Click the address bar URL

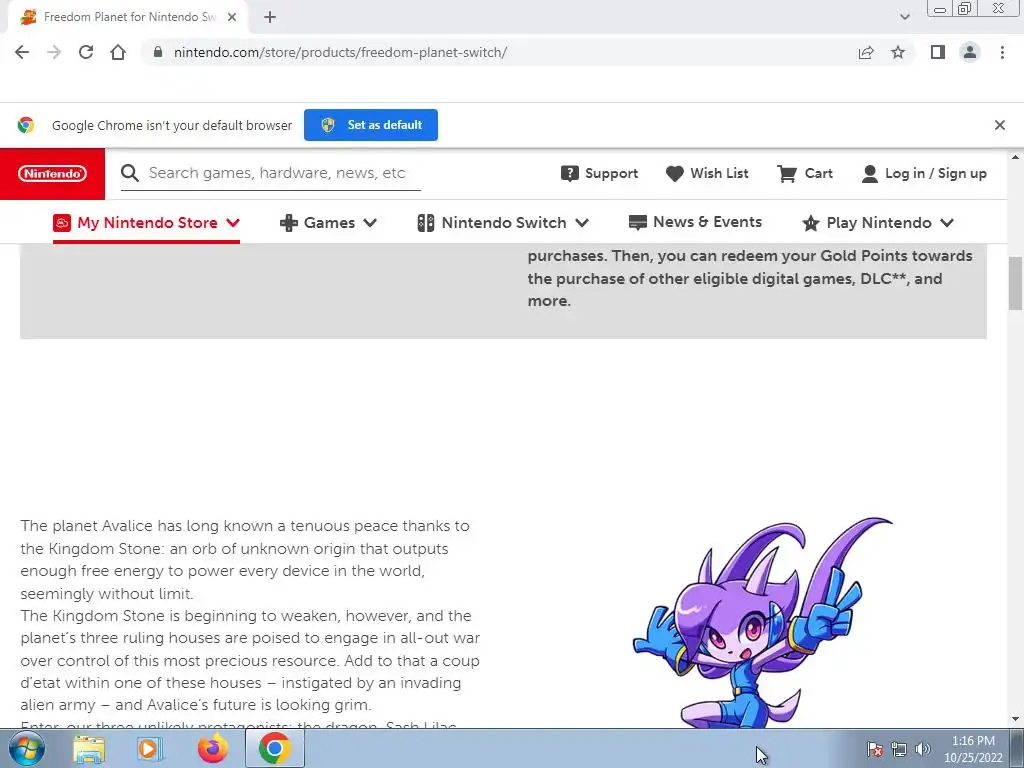point(340,52)
